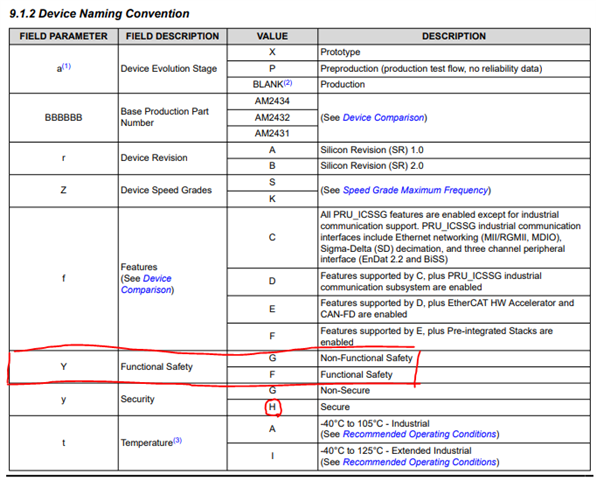The height and width of the screenshot is (480, 596).
Task: Open Recommended Operating Conditions link for Extended Industrial
Action: [x=420, y=462]
